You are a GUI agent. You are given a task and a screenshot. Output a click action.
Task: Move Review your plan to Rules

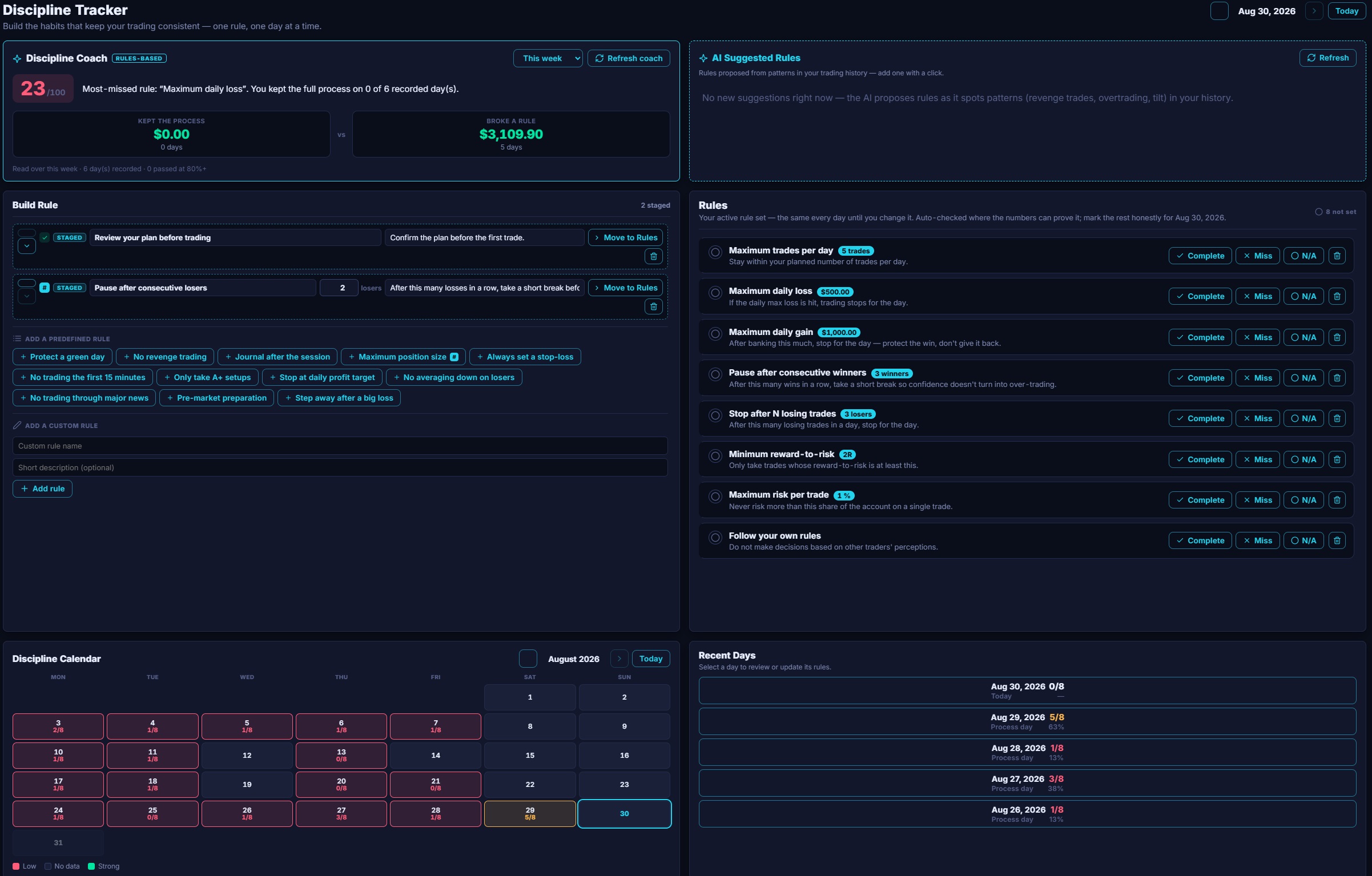coord(625,237)
